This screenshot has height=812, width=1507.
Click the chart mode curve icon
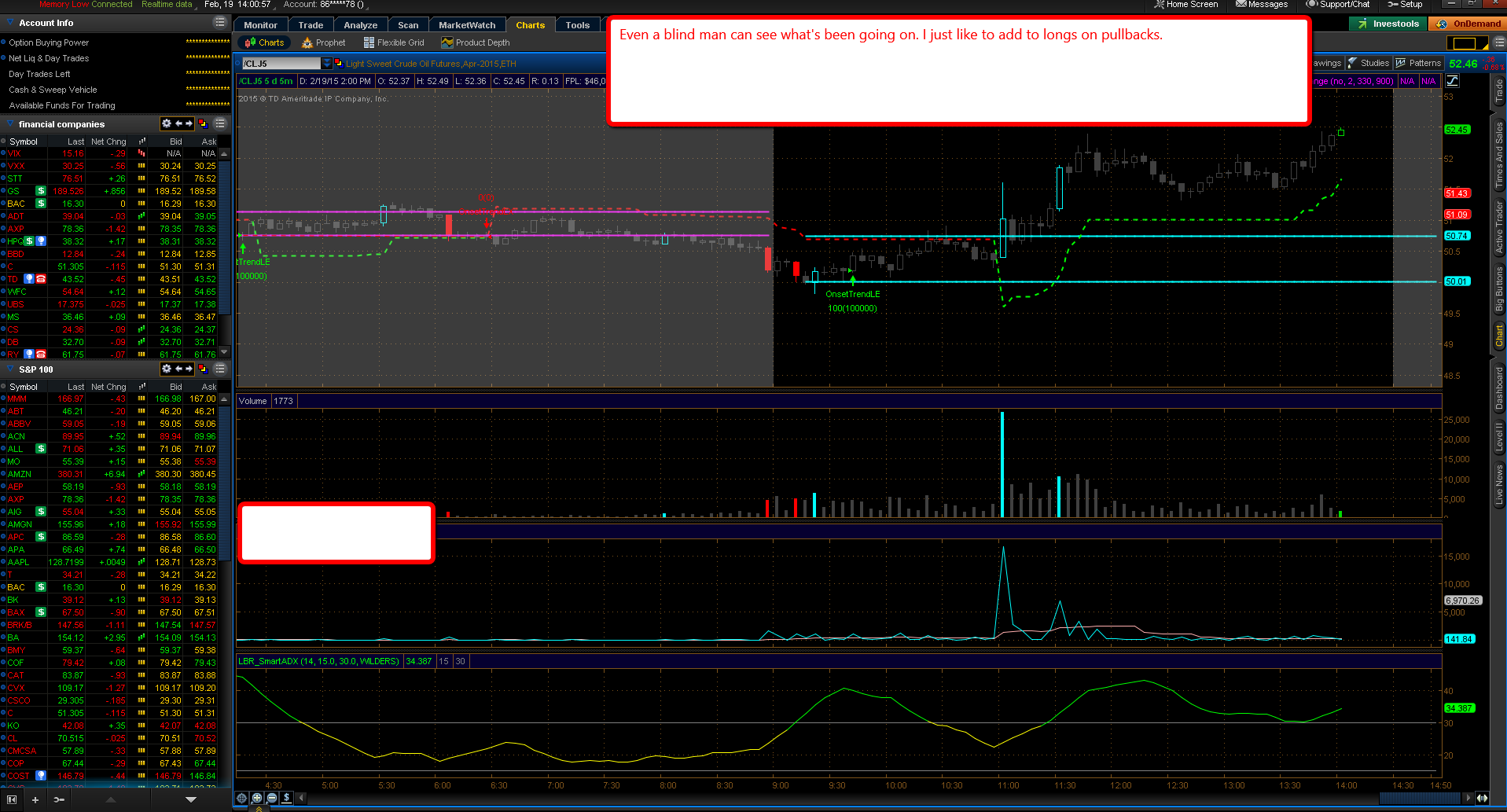tap(1453, 81)
